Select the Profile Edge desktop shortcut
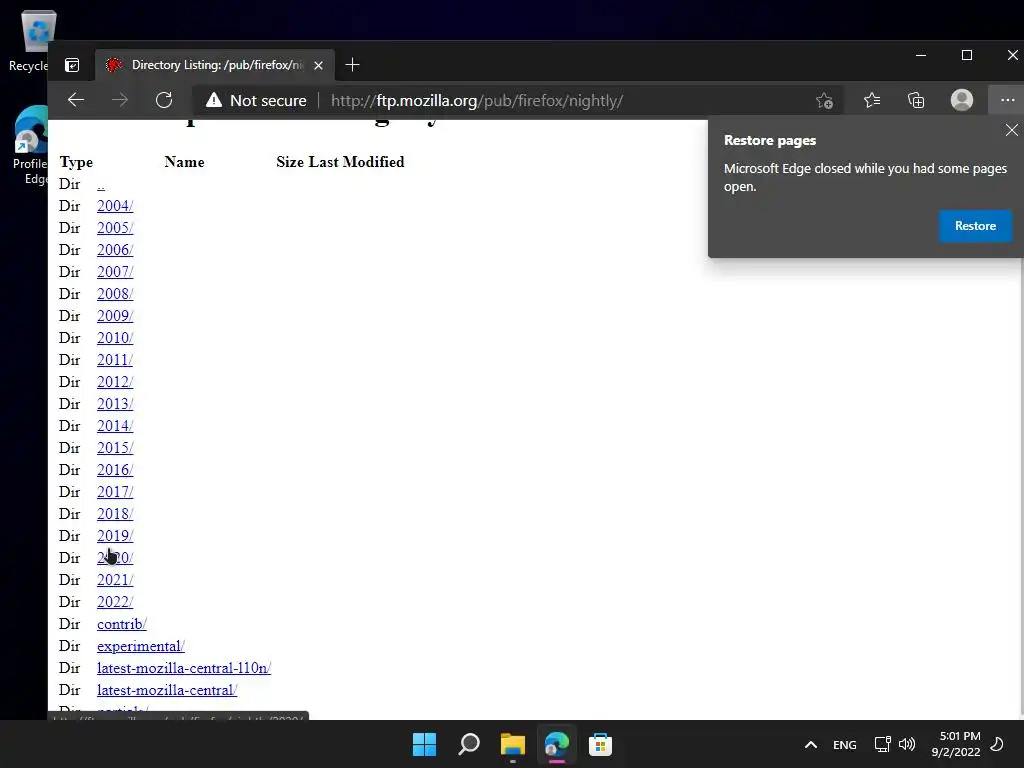The width and height of the screenshot is (1024, 768). point(29,146)
